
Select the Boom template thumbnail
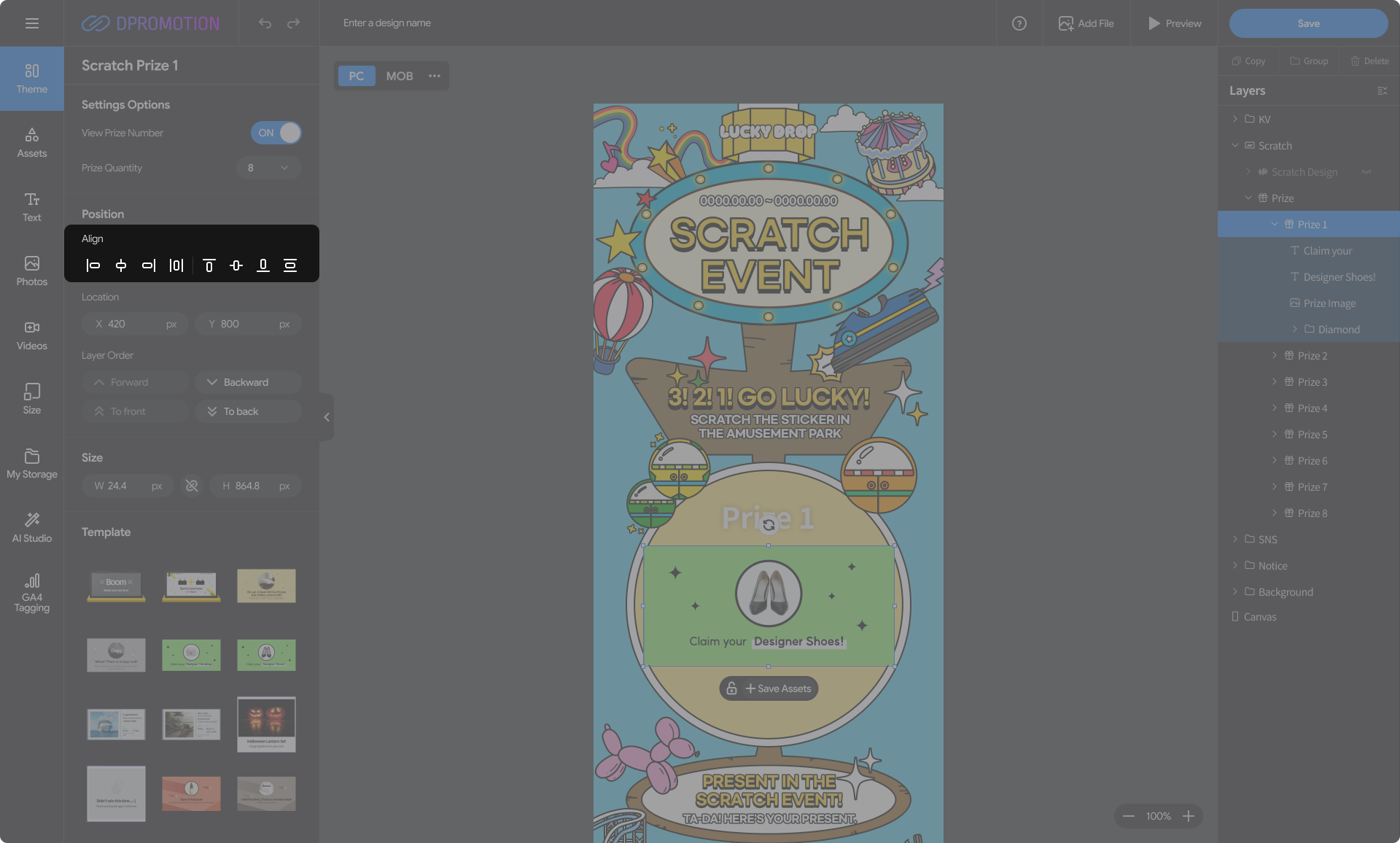tap(116, 585)
